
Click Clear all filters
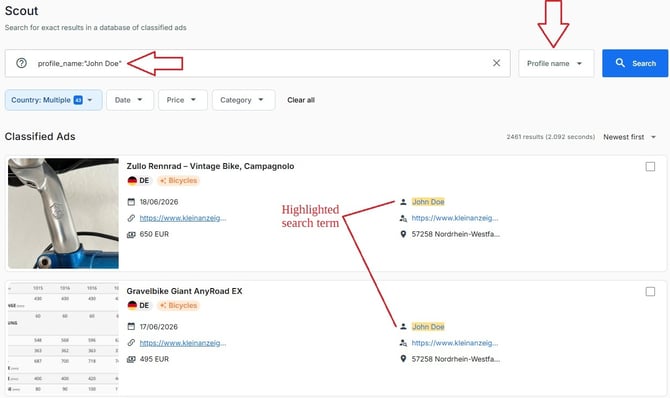tap(301, 100)
